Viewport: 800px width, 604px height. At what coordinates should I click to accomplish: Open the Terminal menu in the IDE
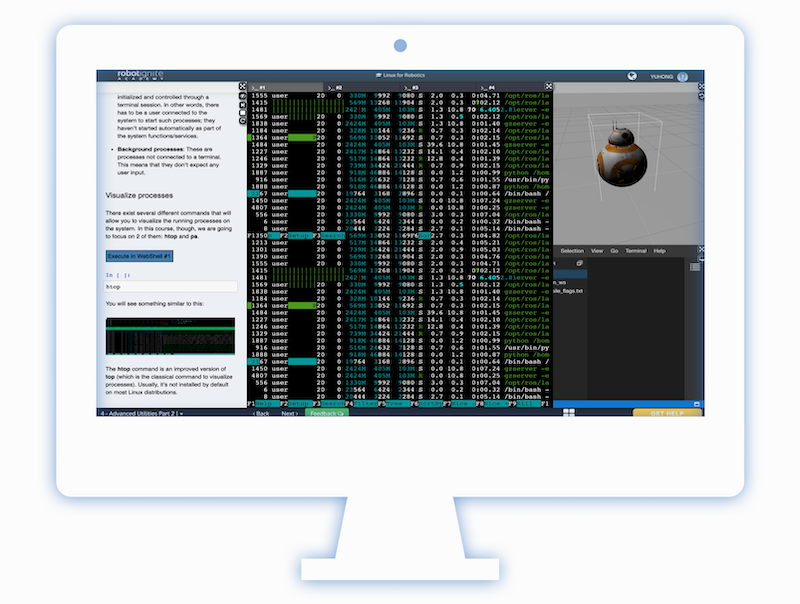636,250
